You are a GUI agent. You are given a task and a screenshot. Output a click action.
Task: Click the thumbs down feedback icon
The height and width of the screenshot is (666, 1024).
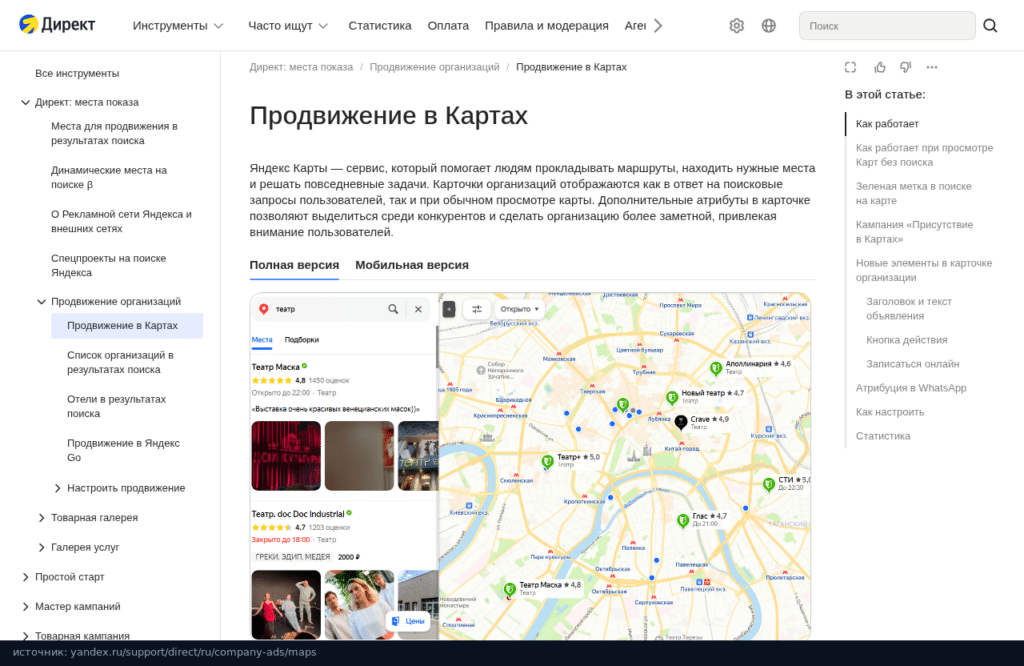pyautogui.click(x=905, y=67)
